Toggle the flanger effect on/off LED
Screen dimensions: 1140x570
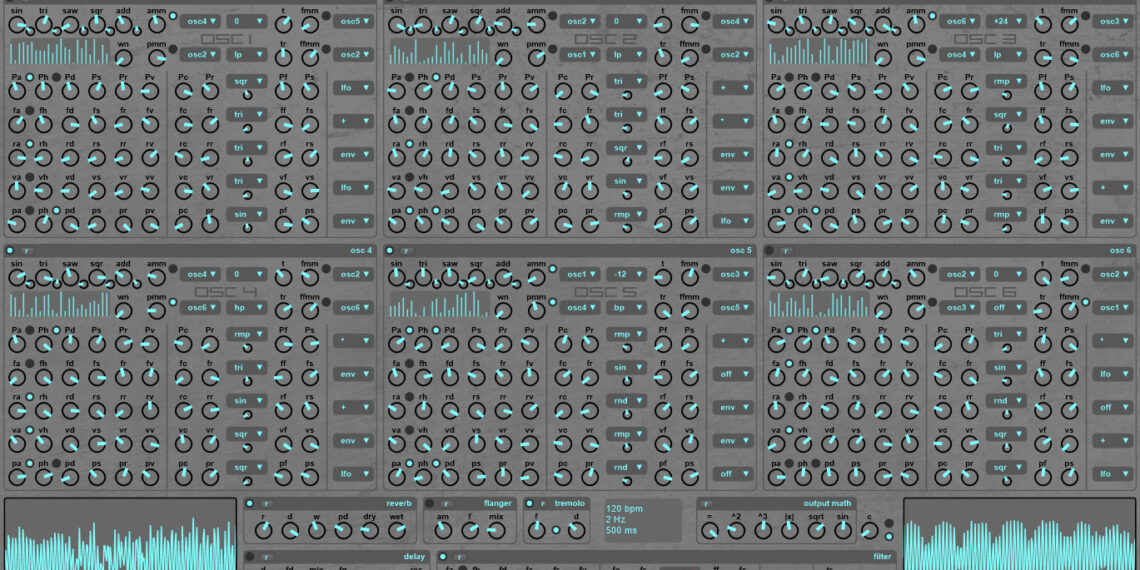(430, 504)
